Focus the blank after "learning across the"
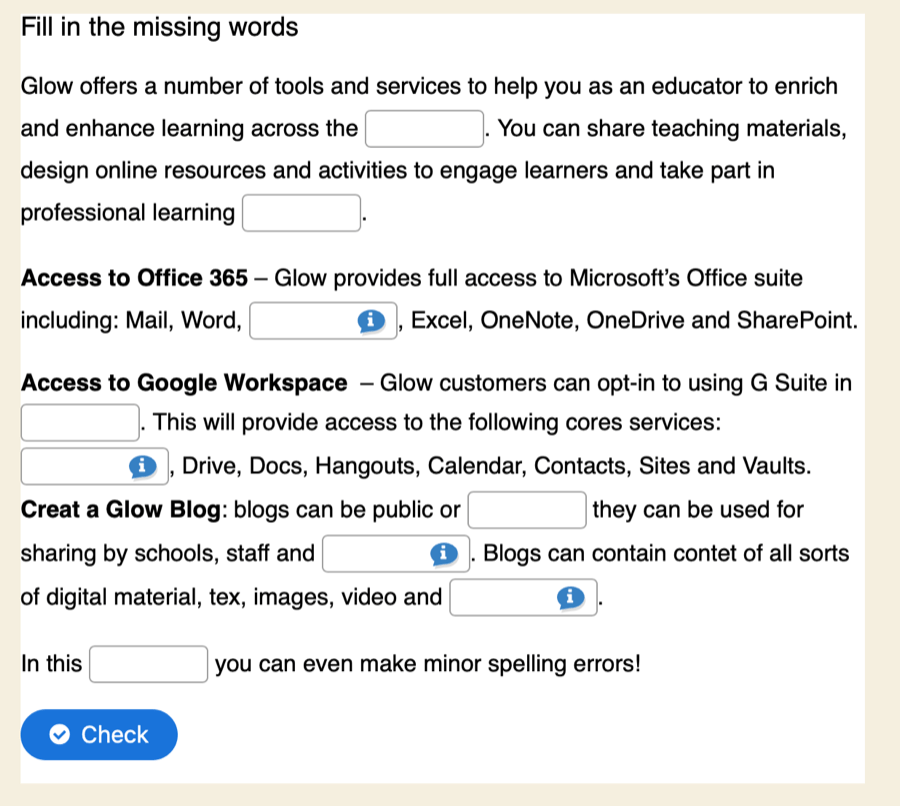This screenshot has width=900, height=806. tap(426, 129)
